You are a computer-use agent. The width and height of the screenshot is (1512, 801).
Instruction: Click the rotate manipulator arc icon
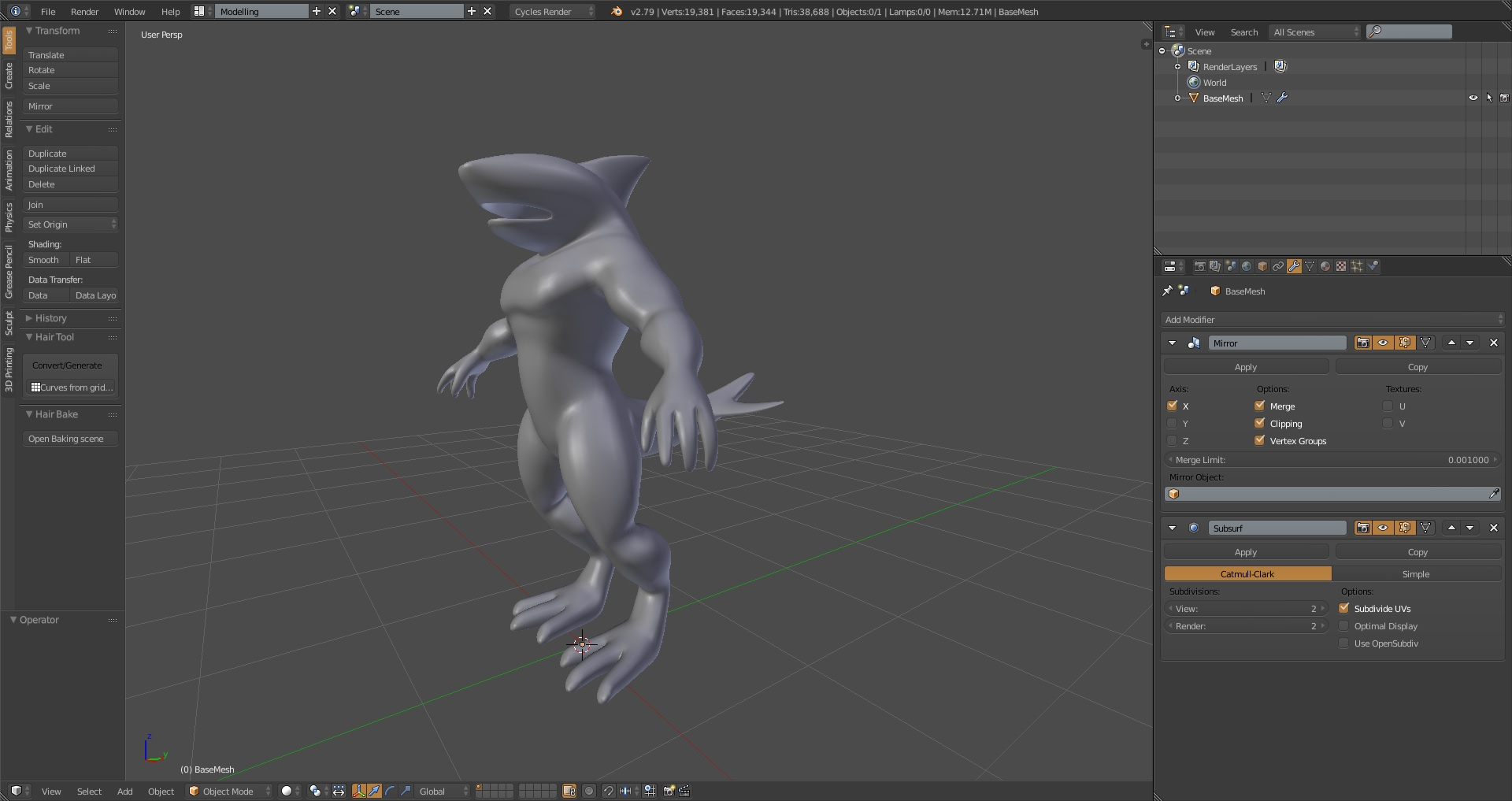click(x=390, y=791)
